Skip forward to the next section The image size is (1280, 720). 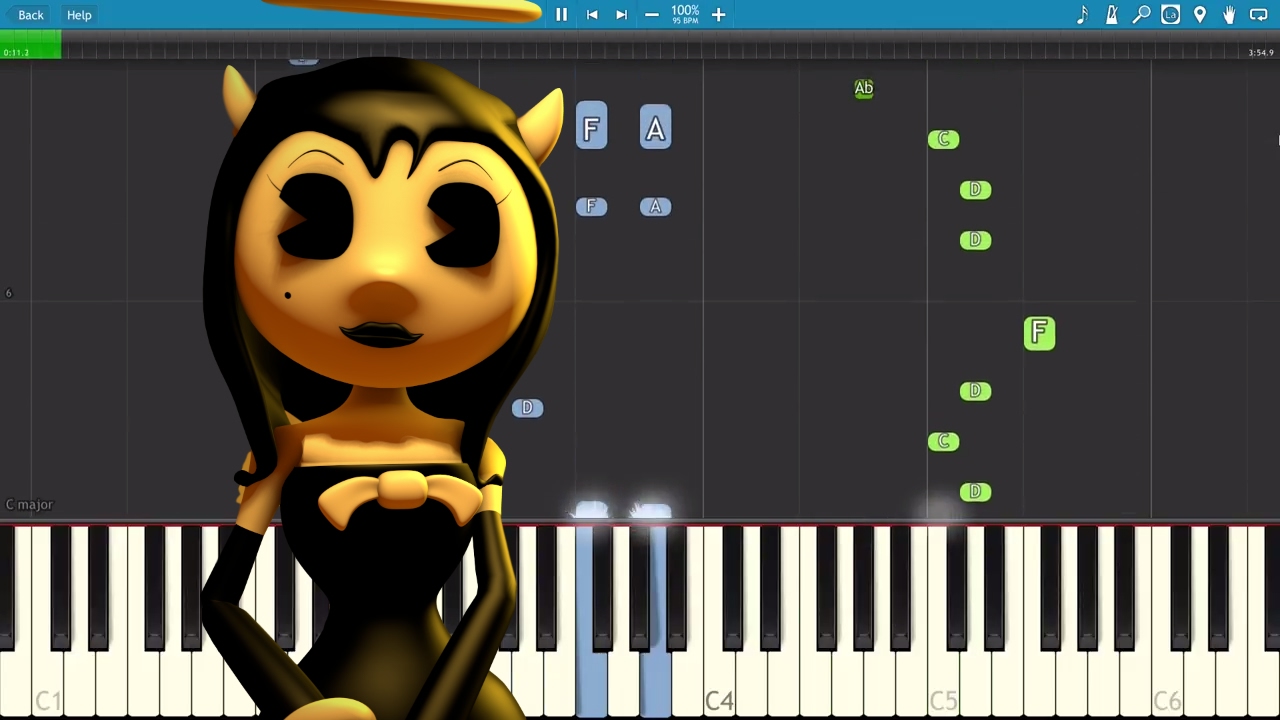tap(621, 15)
